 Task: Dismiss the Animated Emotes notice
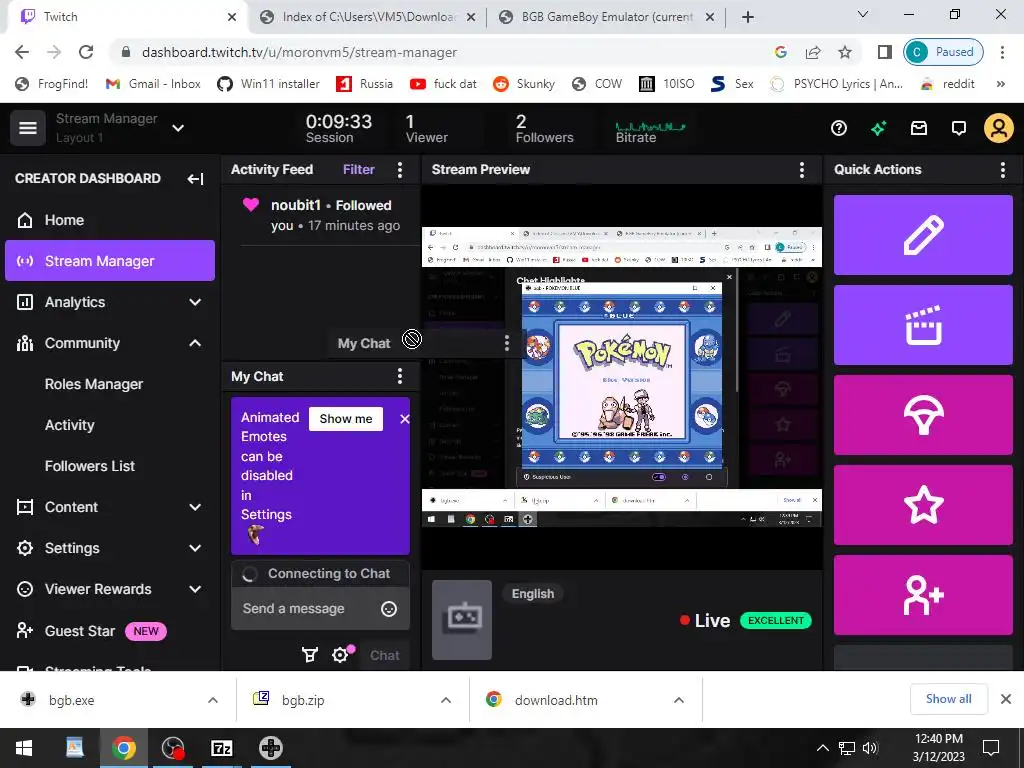point(404,419)
